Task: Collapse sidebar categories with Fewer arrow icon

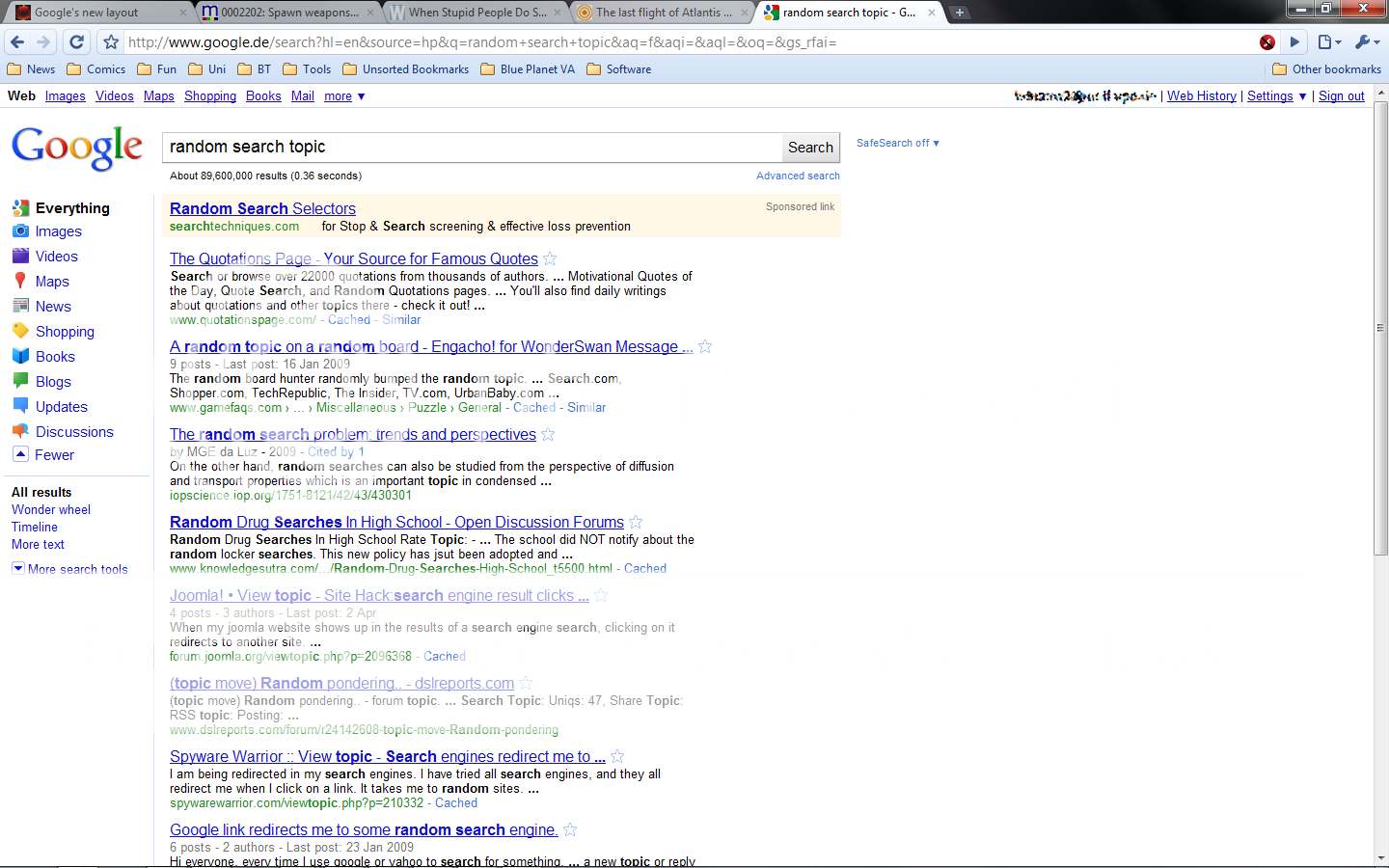Action: coord(20,454)
